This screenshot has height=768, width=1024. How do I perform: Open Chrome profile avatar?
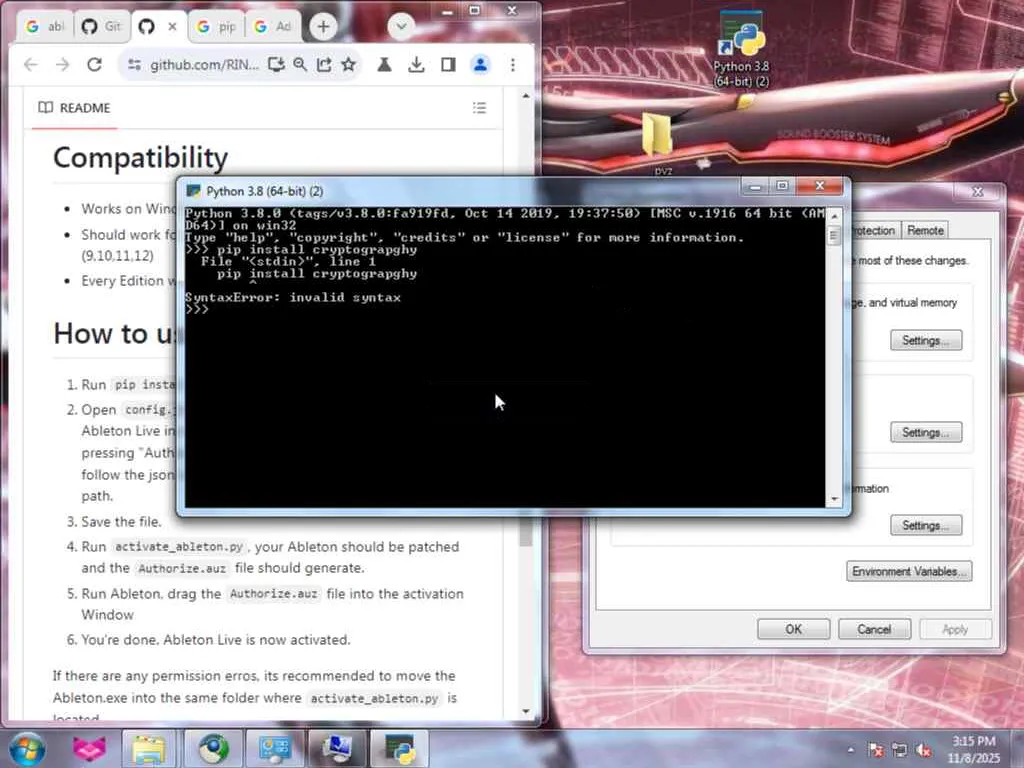coord(481,65)
